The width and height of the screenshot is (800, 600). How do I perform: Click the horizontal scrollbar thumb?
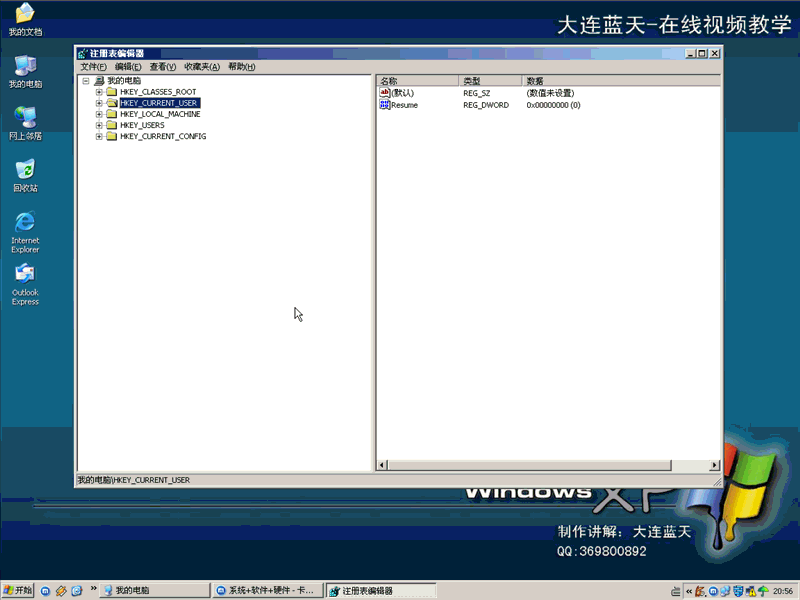[x=530, y=465]
